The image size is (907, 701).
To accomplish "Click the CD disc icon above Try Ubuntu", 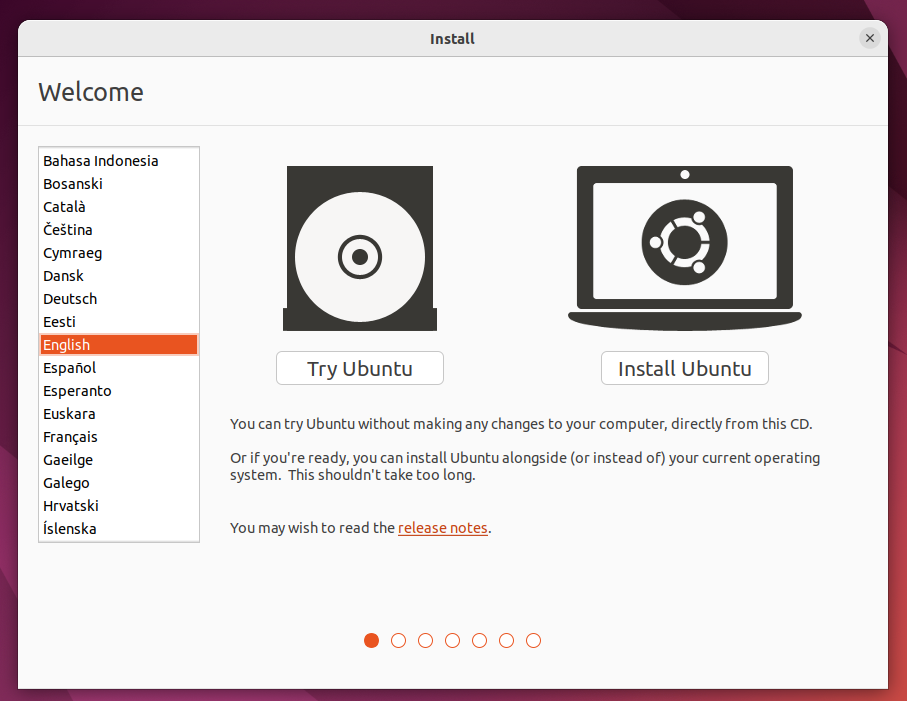I will point(359,249).
